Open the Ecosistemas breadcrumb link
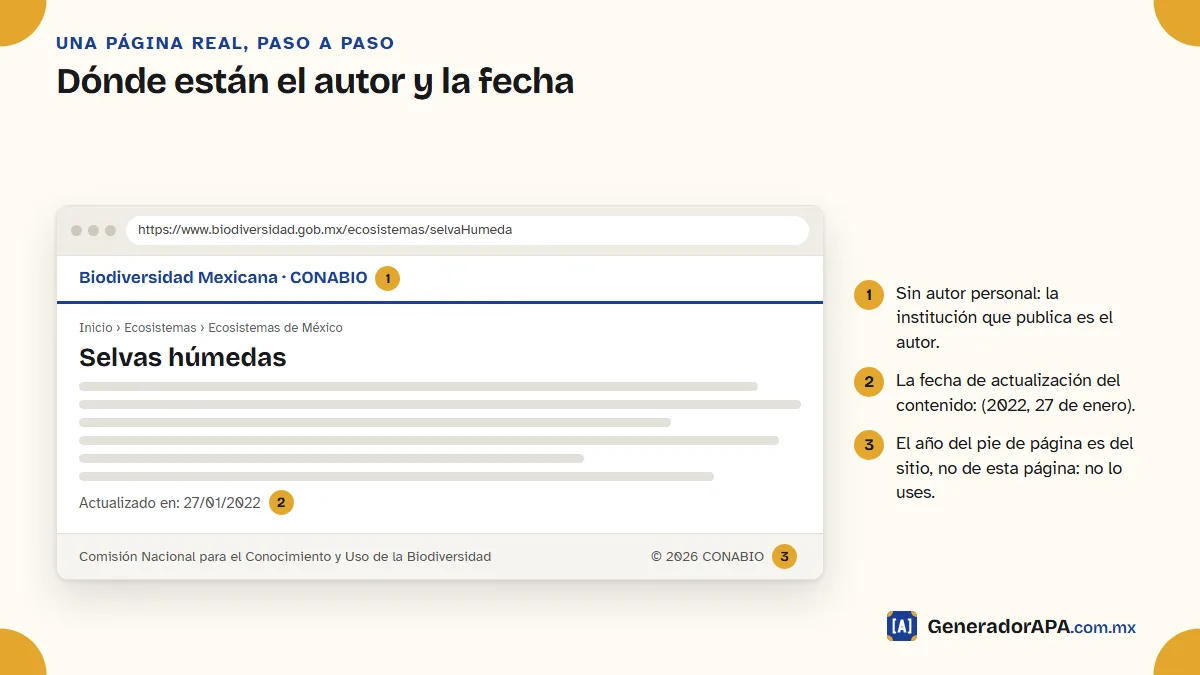 tap(160, 328)
